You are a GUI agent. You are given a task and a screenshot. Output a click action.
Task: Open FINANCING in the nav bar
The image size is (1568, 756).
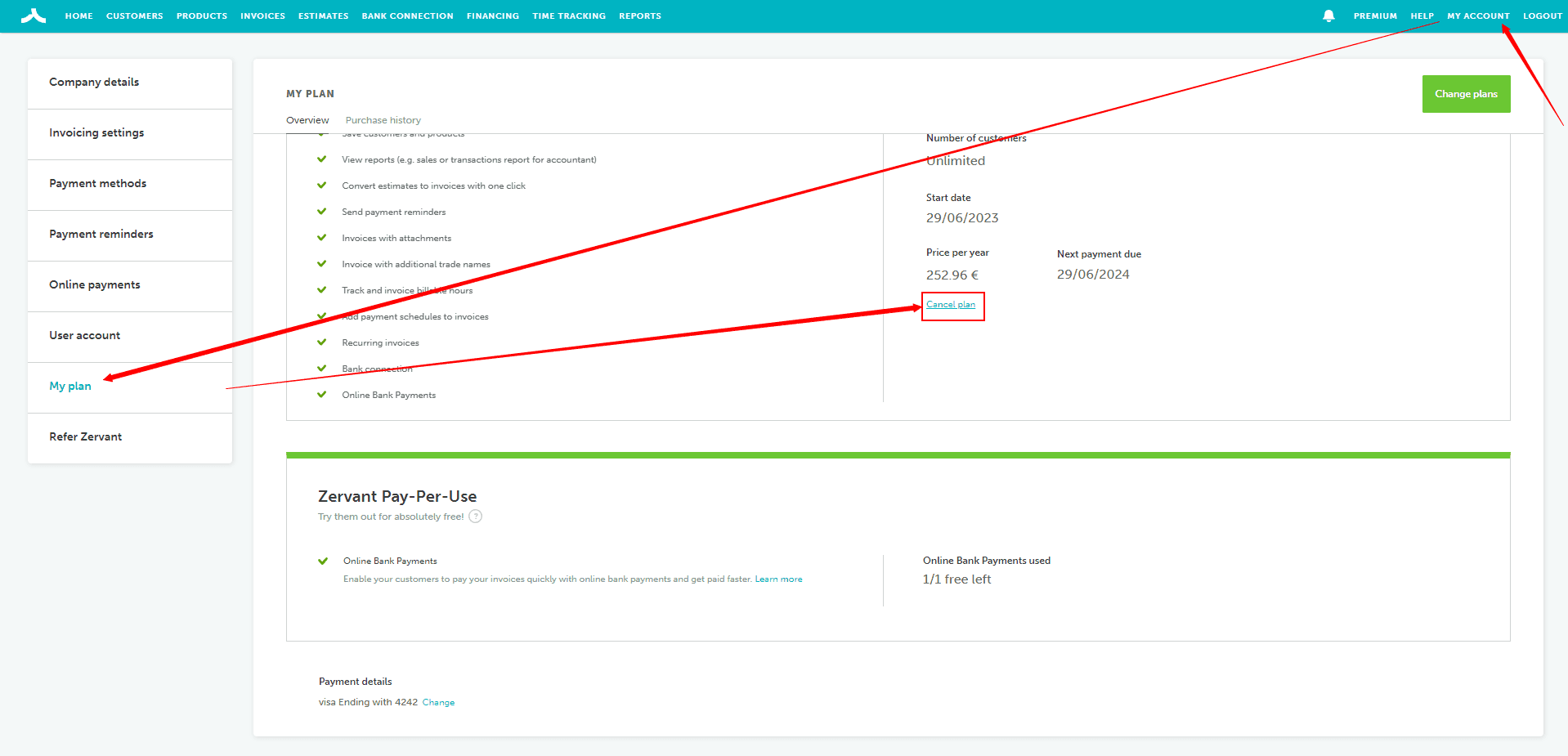[493, 16]
